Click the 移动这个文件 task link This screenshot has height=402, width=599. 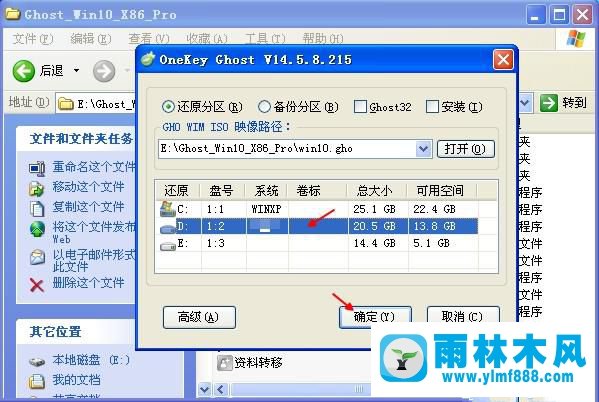tap(88, 186)
